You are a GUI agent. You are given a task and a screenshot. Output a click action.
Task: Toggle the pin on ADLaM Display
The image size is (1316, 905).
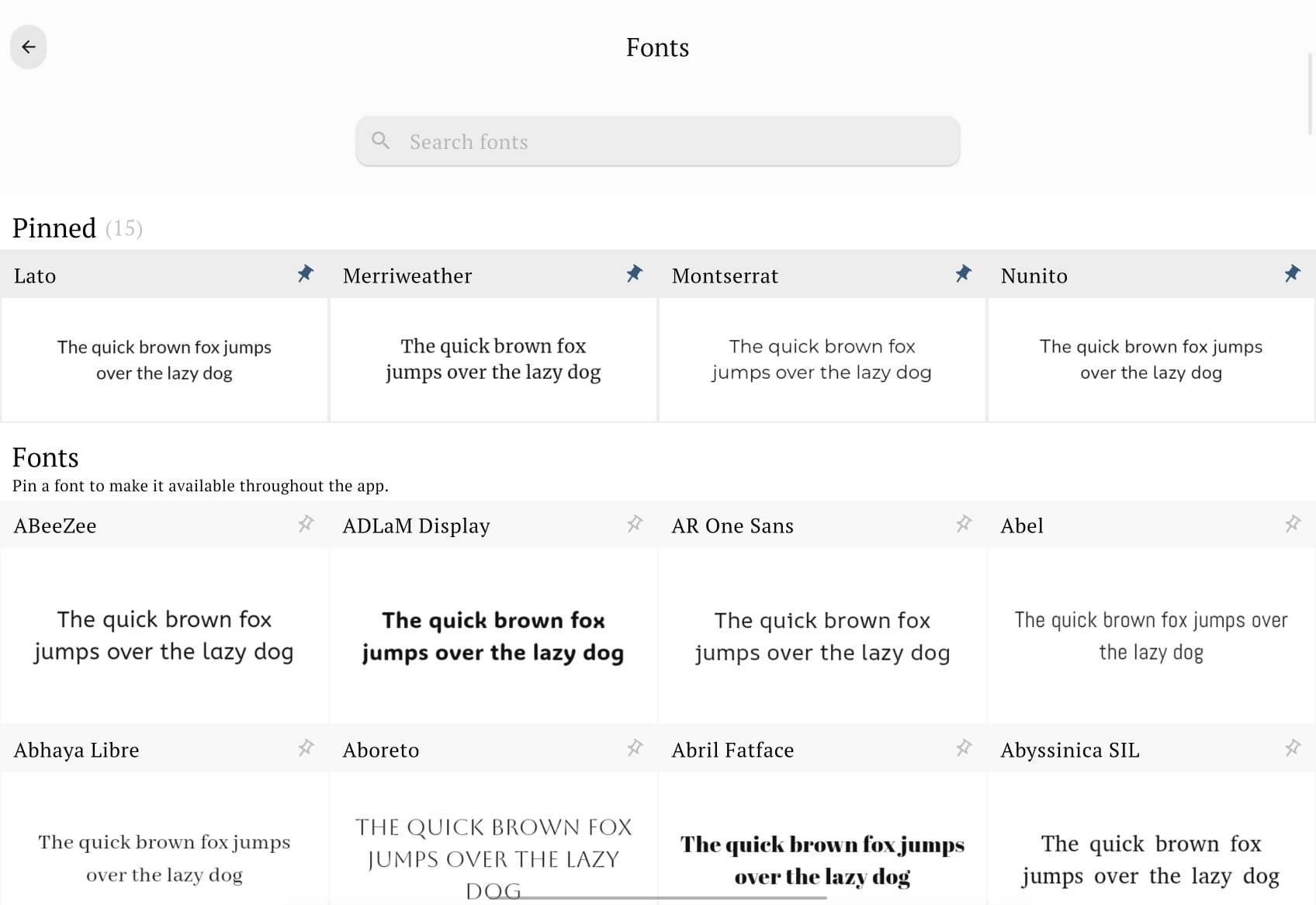click(635, 524)
